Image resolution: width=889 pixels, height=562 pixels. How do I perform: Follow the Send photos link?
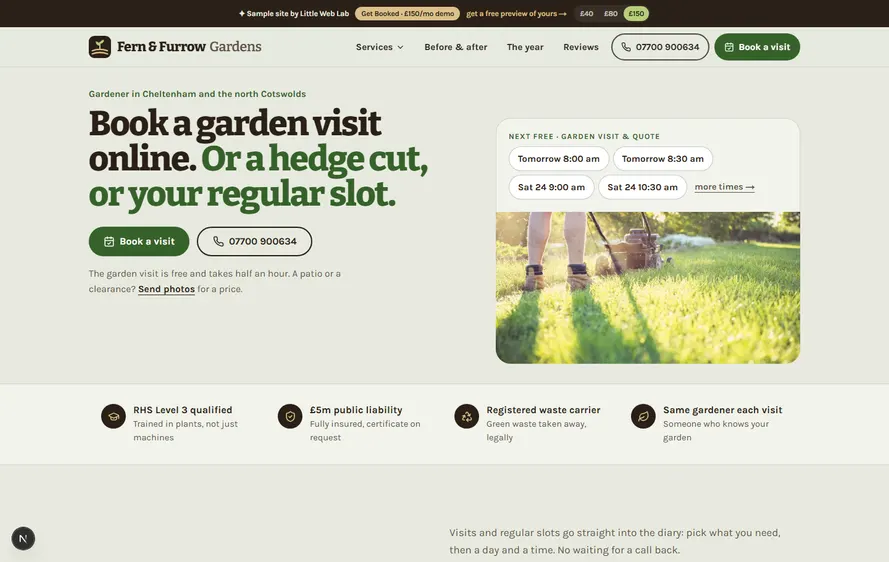166,289
